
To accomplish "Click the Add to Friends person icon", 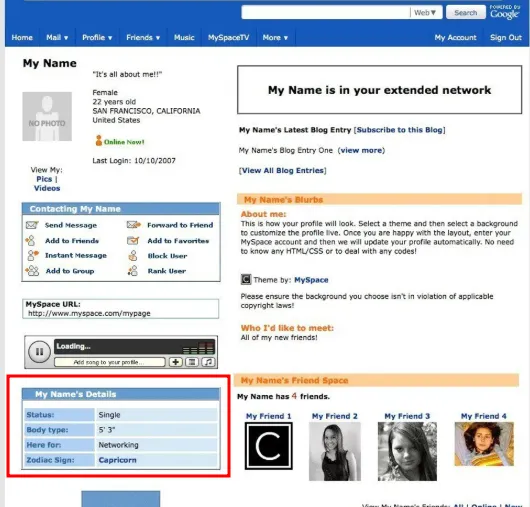I will [30, 240].
